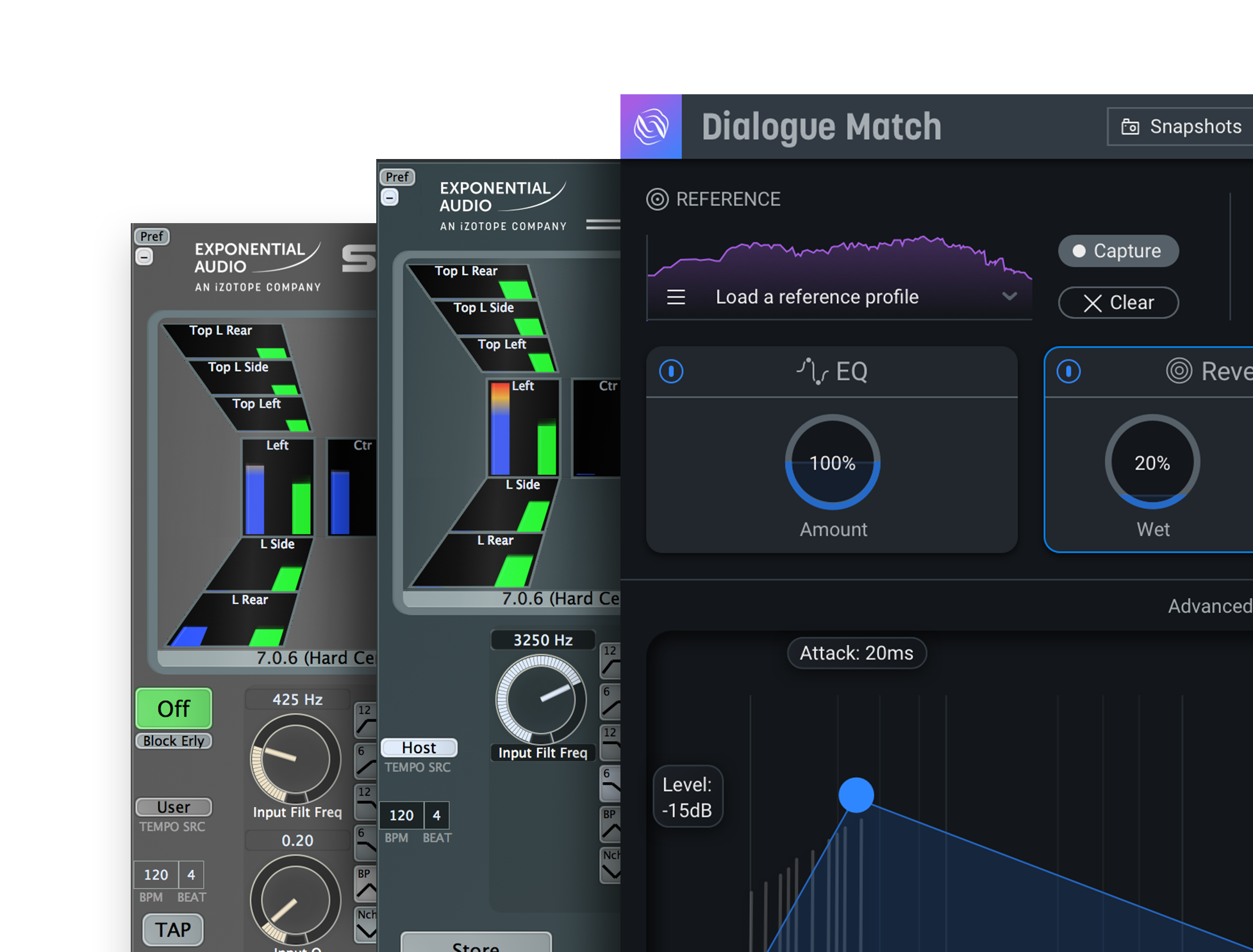The image size is (1253, 952).
Task: Open Pref in the left Exponential Audio window
Action: click(152, 237)
